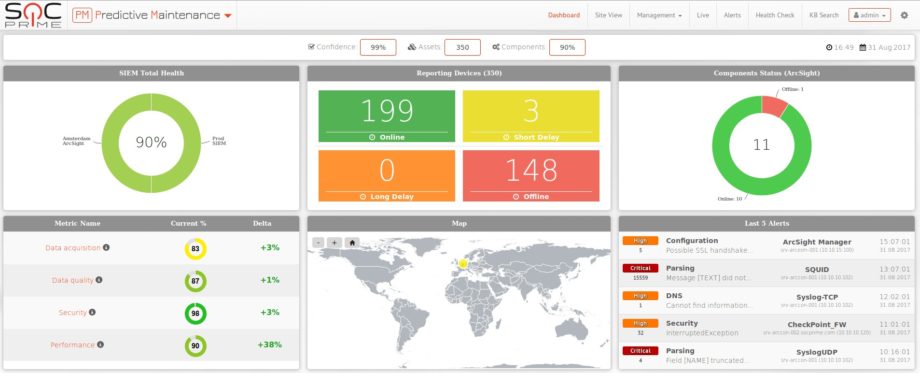Open the KB Search menu item
This screenshot has height=373, width=920.
point(824,15)
